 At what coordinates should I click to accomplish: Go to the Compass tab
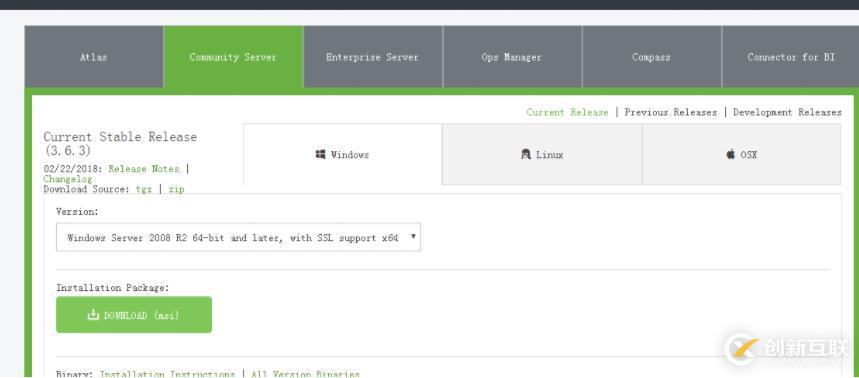click(651, 57)
